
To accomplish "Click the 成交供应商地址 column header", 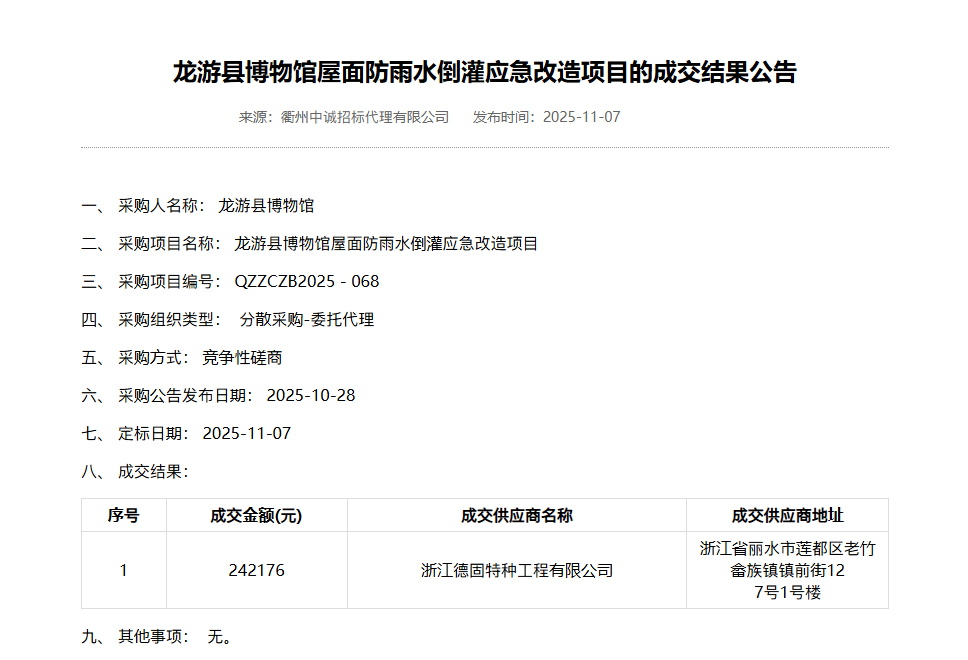I will coord(787,516).
